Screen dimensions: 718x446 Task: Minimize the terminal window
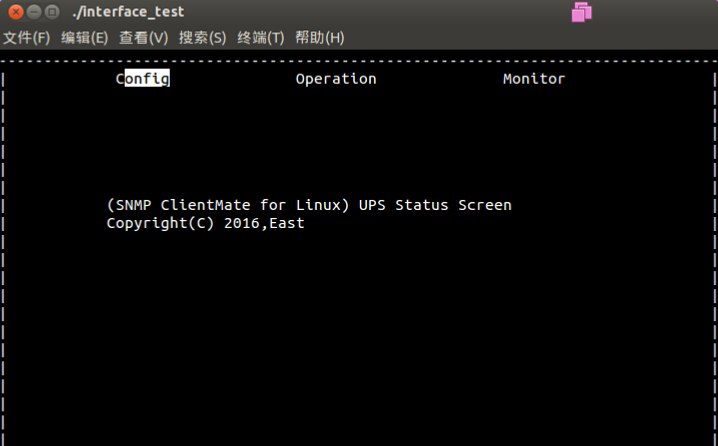32,12
